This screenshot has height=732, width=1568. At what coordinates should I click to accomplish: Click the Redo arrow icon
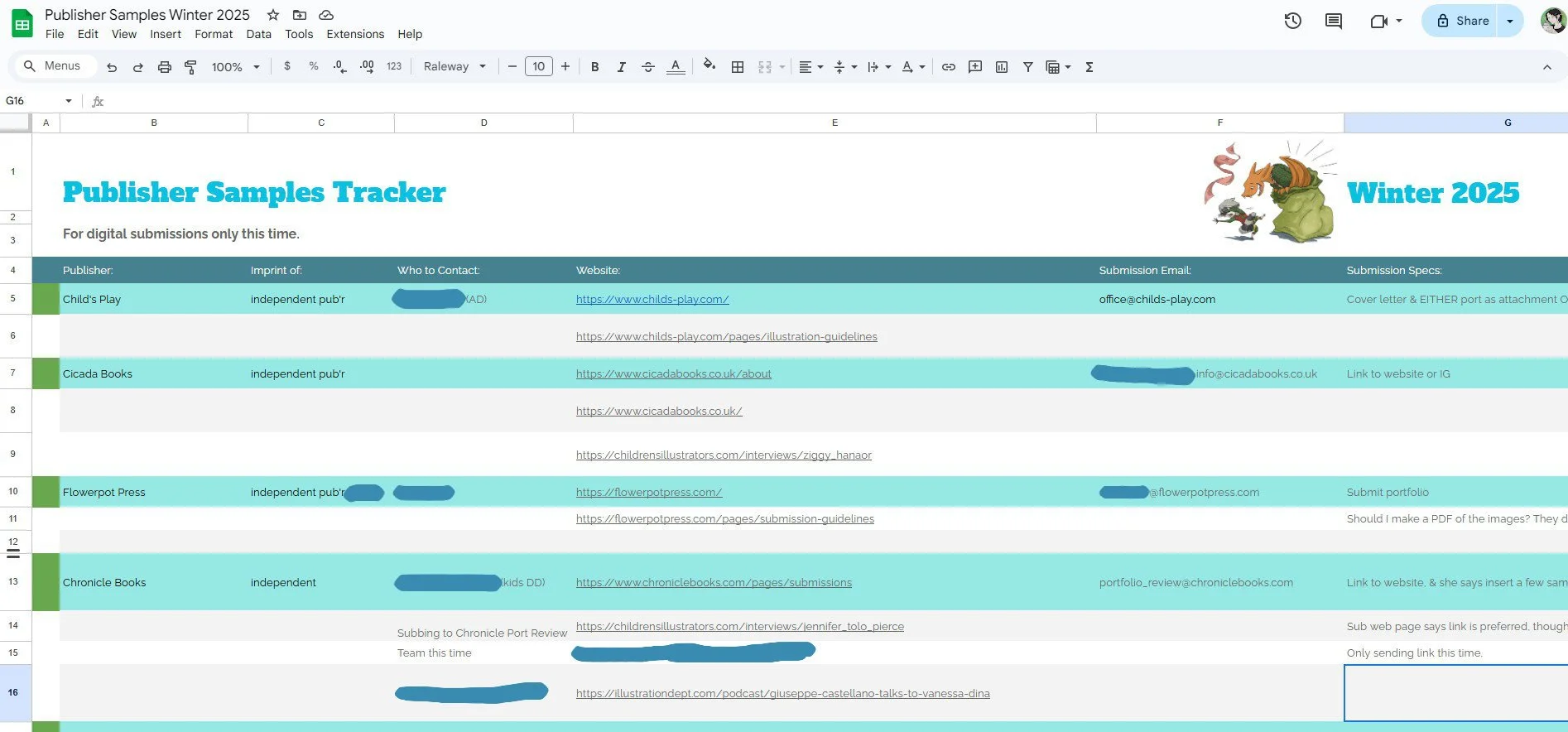click(x=138, y=67)
